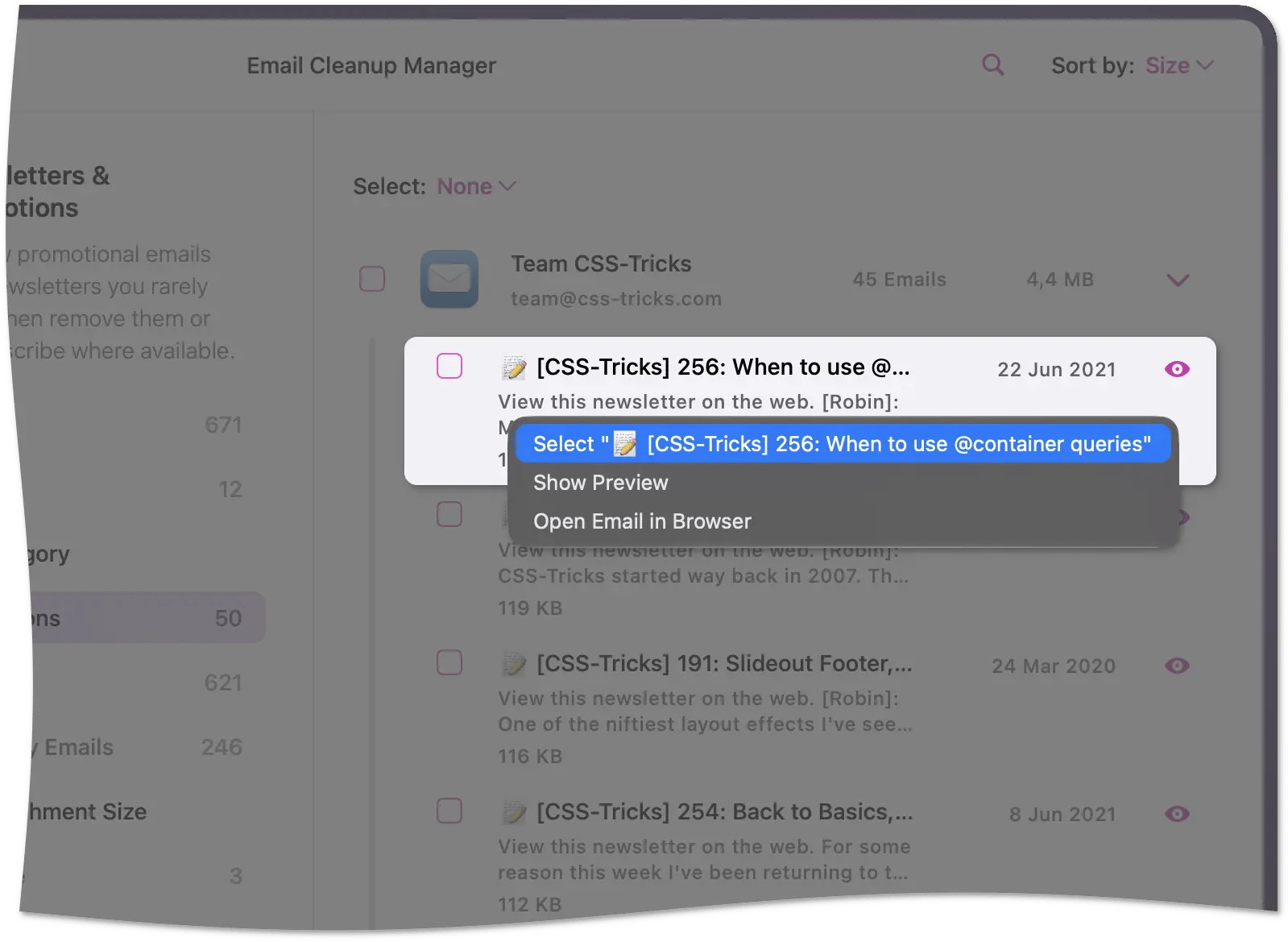Click the Team CSS-Tricks mail envelope icon
This screenshot has height=942, width=1288.
(449, 279)
